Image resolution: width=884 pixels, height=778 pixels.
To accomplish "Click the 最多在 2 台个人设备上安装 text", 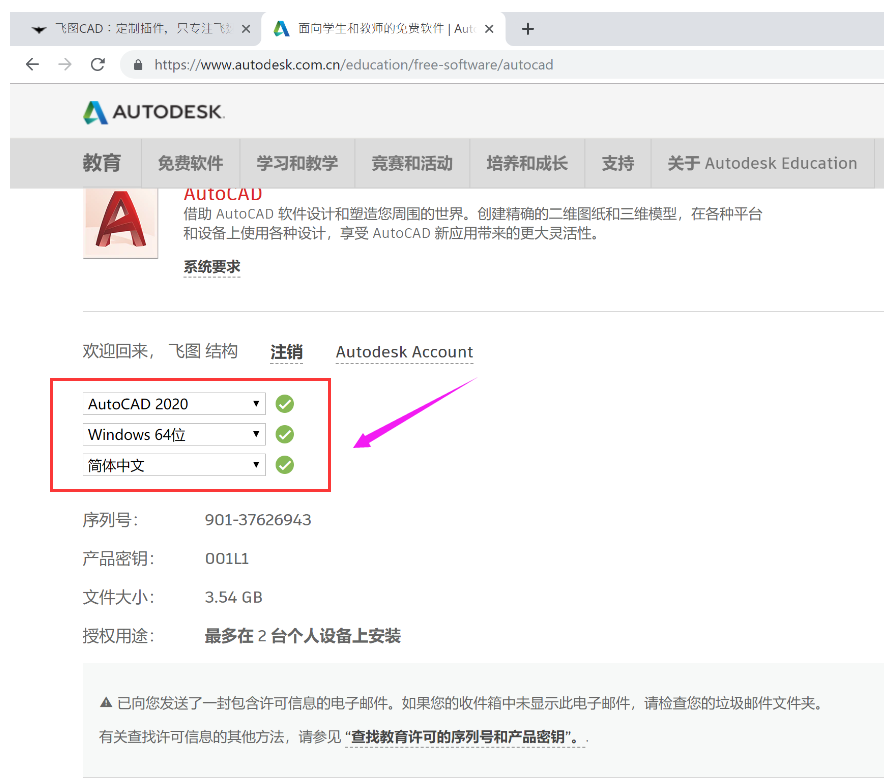I will pos(303,636).
